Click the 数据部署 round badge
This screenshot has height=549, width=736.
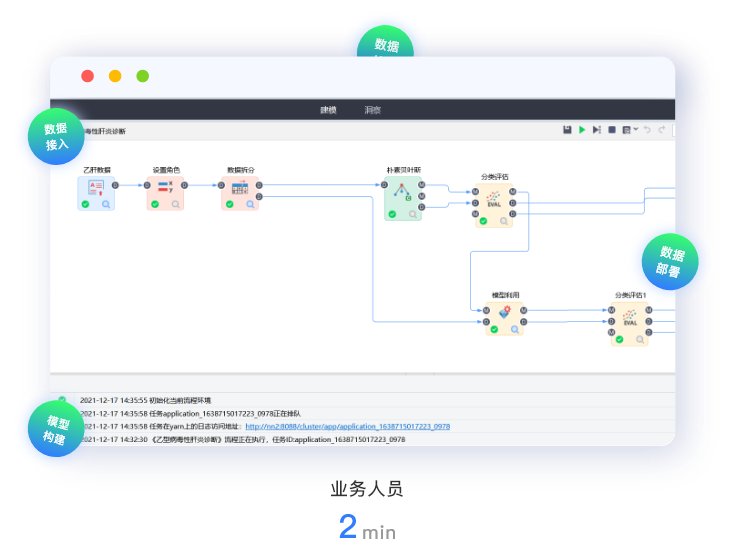[x=670, y=262]
